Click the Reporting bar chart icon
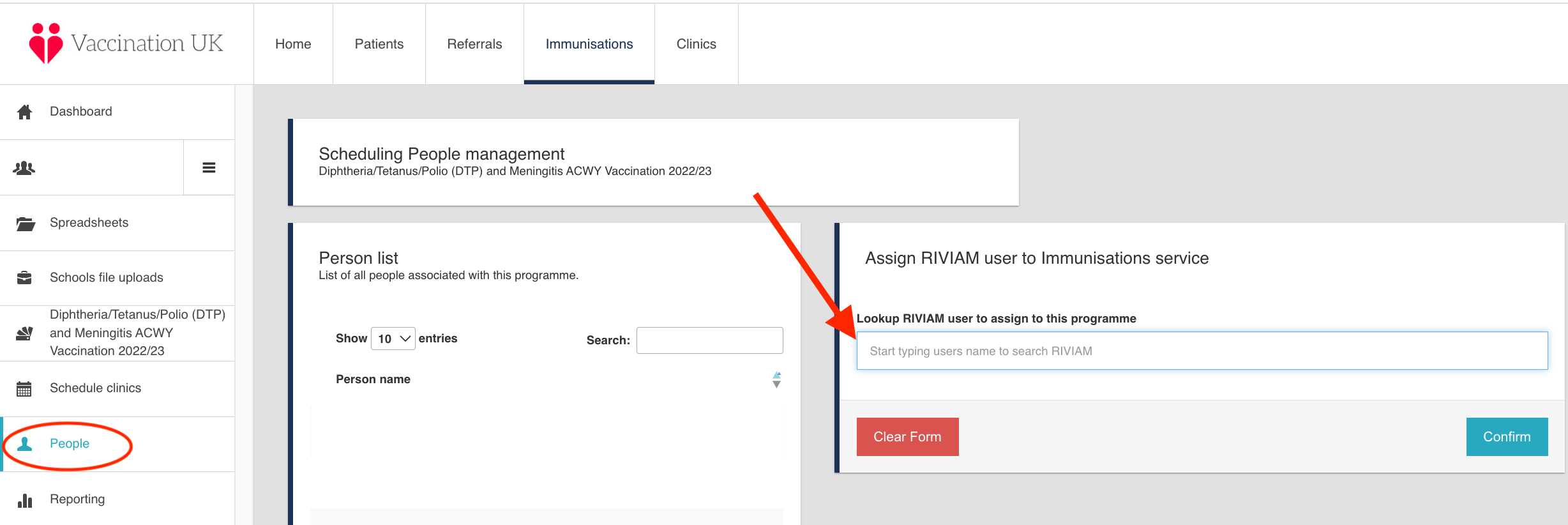Viewport: 1568px width, 525px height. [25, 500]
